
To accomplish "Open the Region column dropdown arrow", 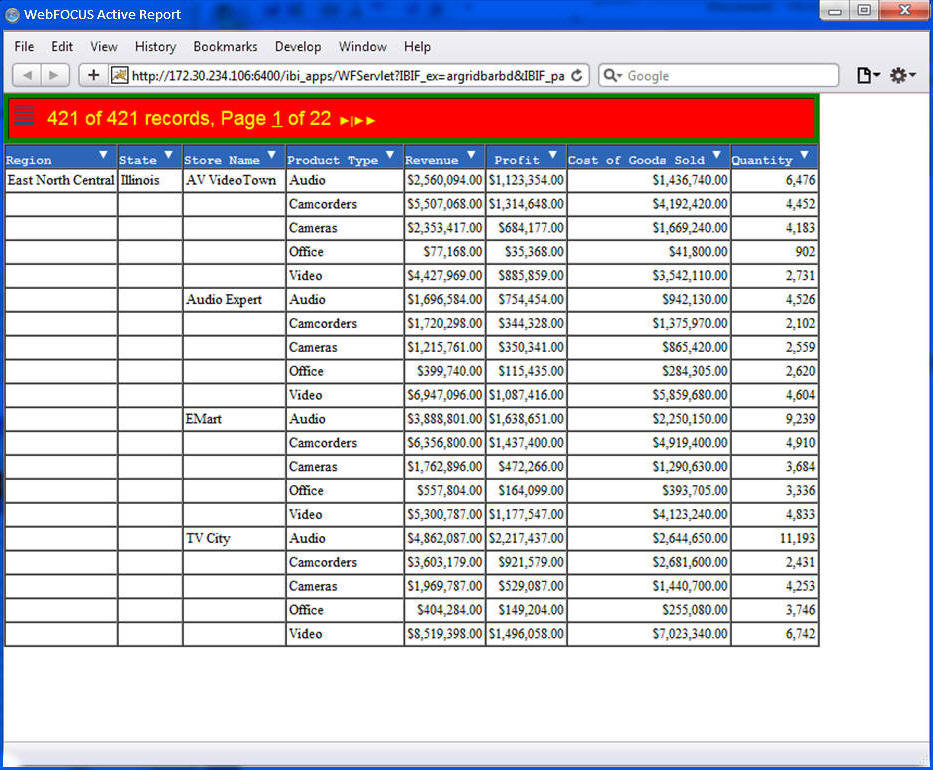I will pyautogui.click(x=103, y=155).
